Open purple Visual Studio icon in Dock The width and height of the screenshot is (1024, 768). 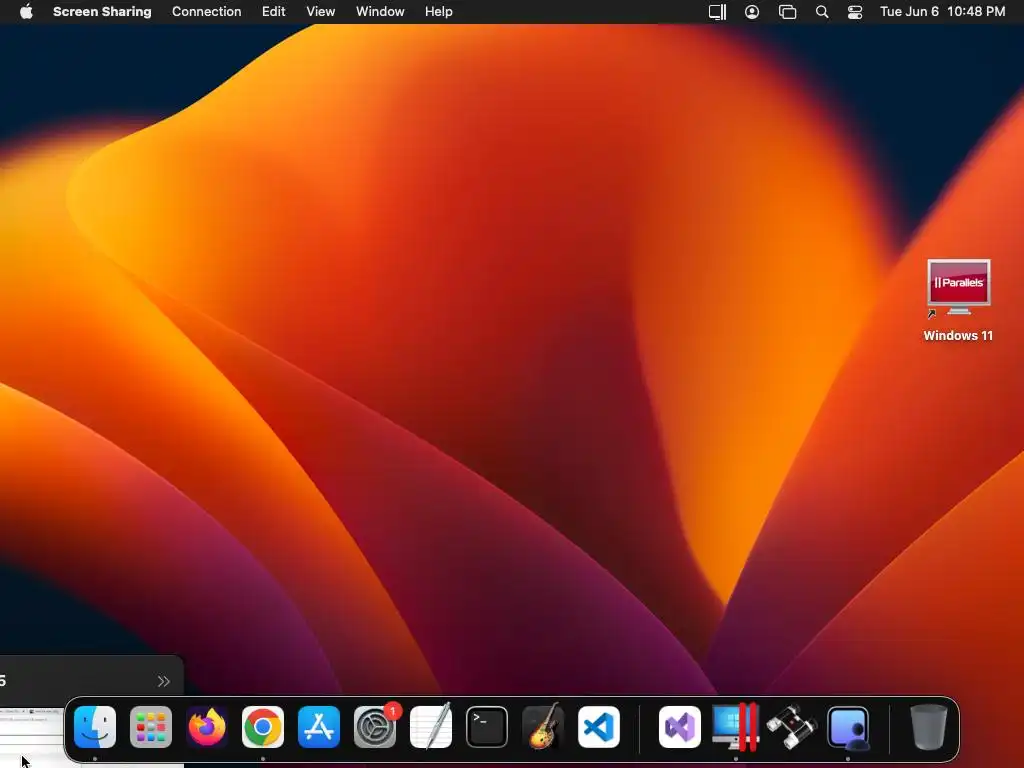(680, 727)
